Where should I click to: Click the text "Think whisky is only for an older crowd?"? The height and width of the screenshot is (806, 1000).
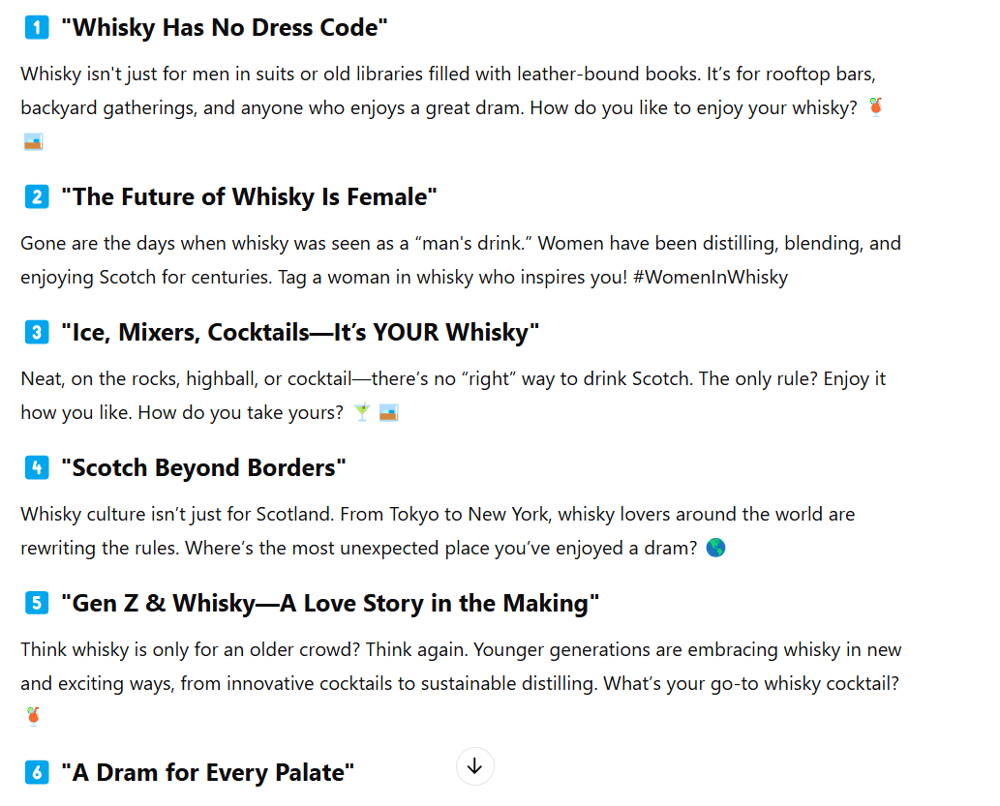coord(191,649)
